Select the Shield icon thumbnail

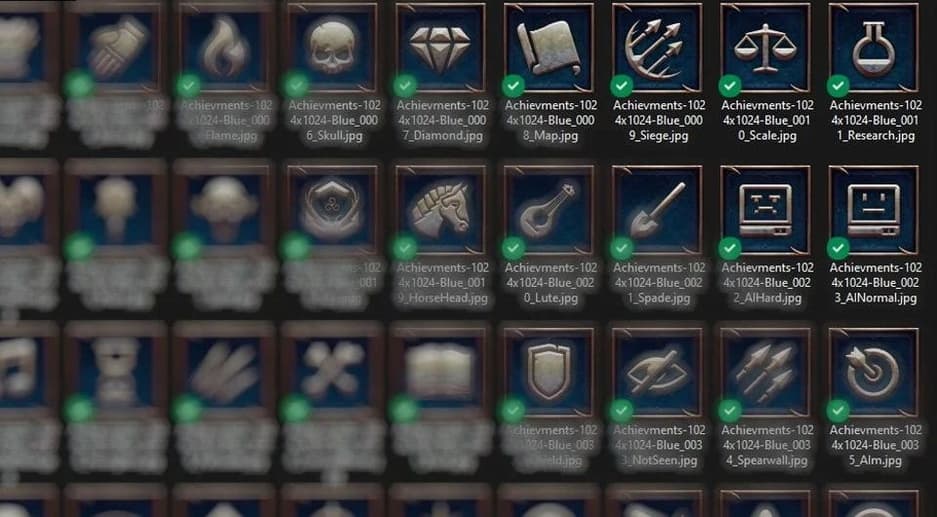click(x=549, y=373)
